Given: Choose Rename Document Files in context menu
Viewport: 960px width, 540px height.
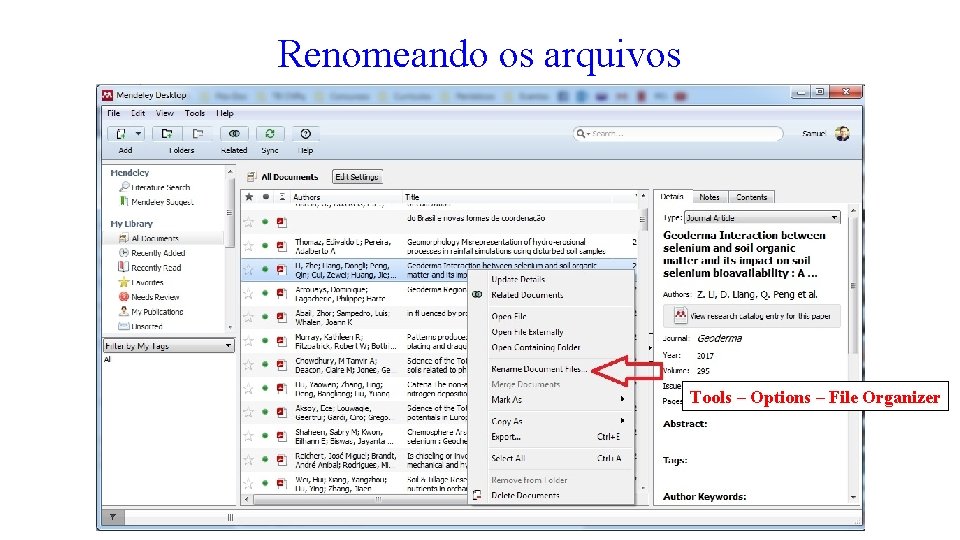Looking at the screenshot, I should pyautogui.click(x=538, y=369).
